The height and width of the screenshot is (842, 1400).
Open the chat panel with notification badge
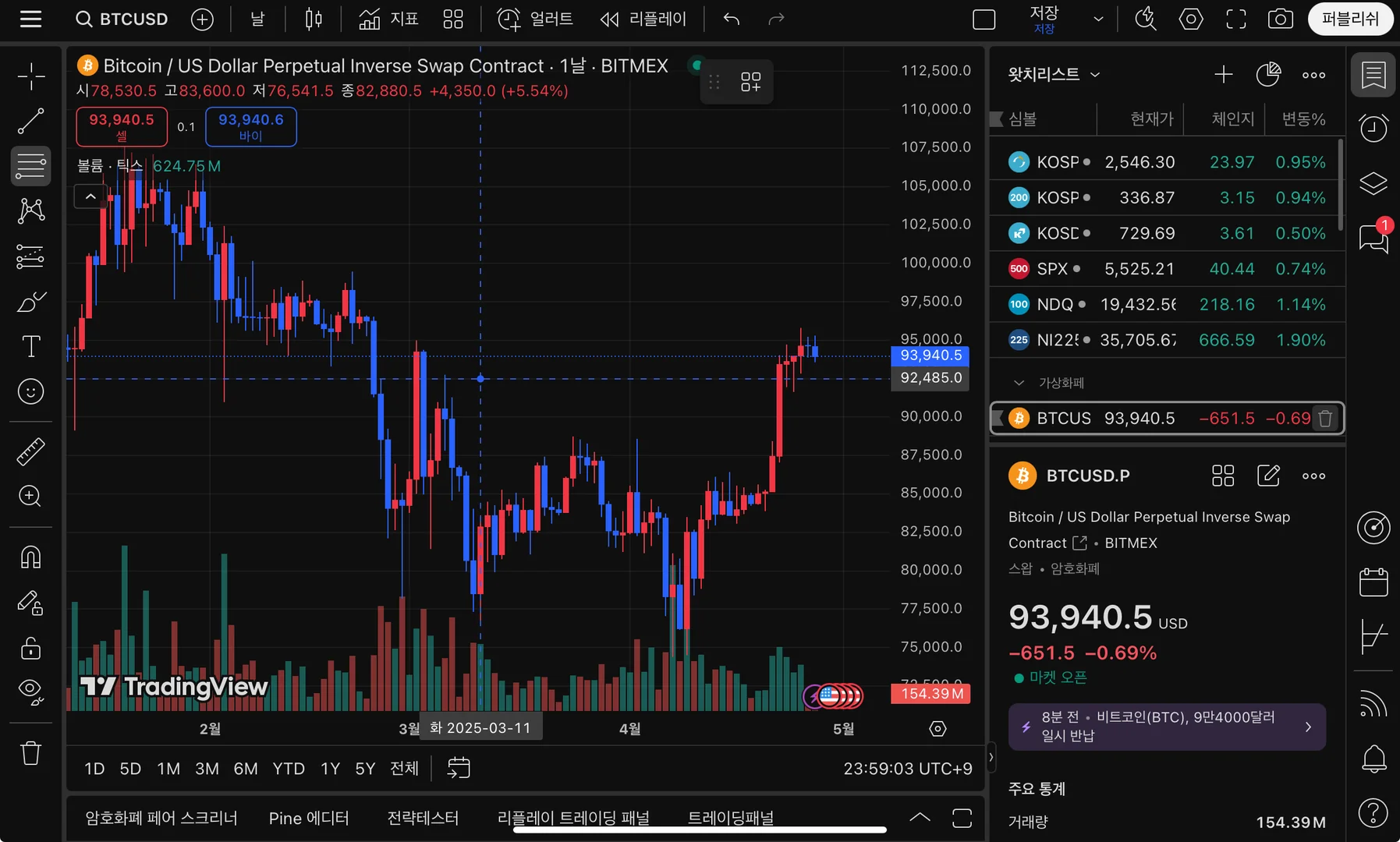click(x=1373, y=237)
